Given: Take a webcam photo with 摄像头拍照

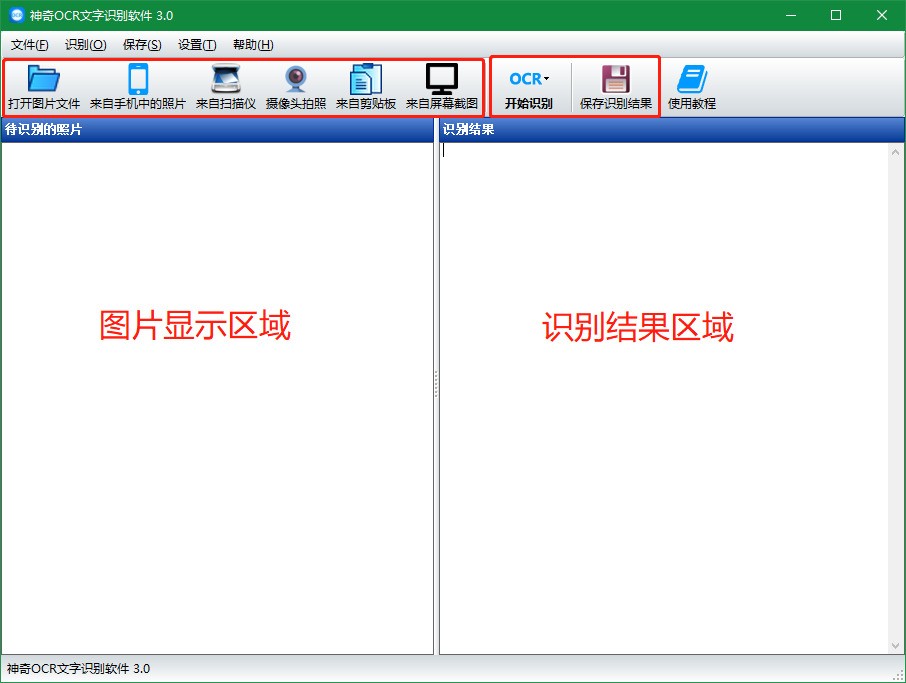Looking at the screenshot, I should 296,87.
